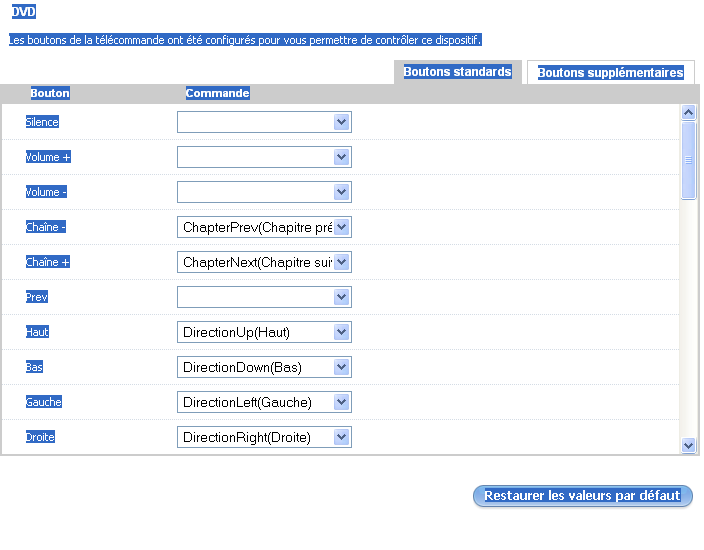The image size is (704, 550).
Task: Select the Silence button label
Action: coord(42,122)
